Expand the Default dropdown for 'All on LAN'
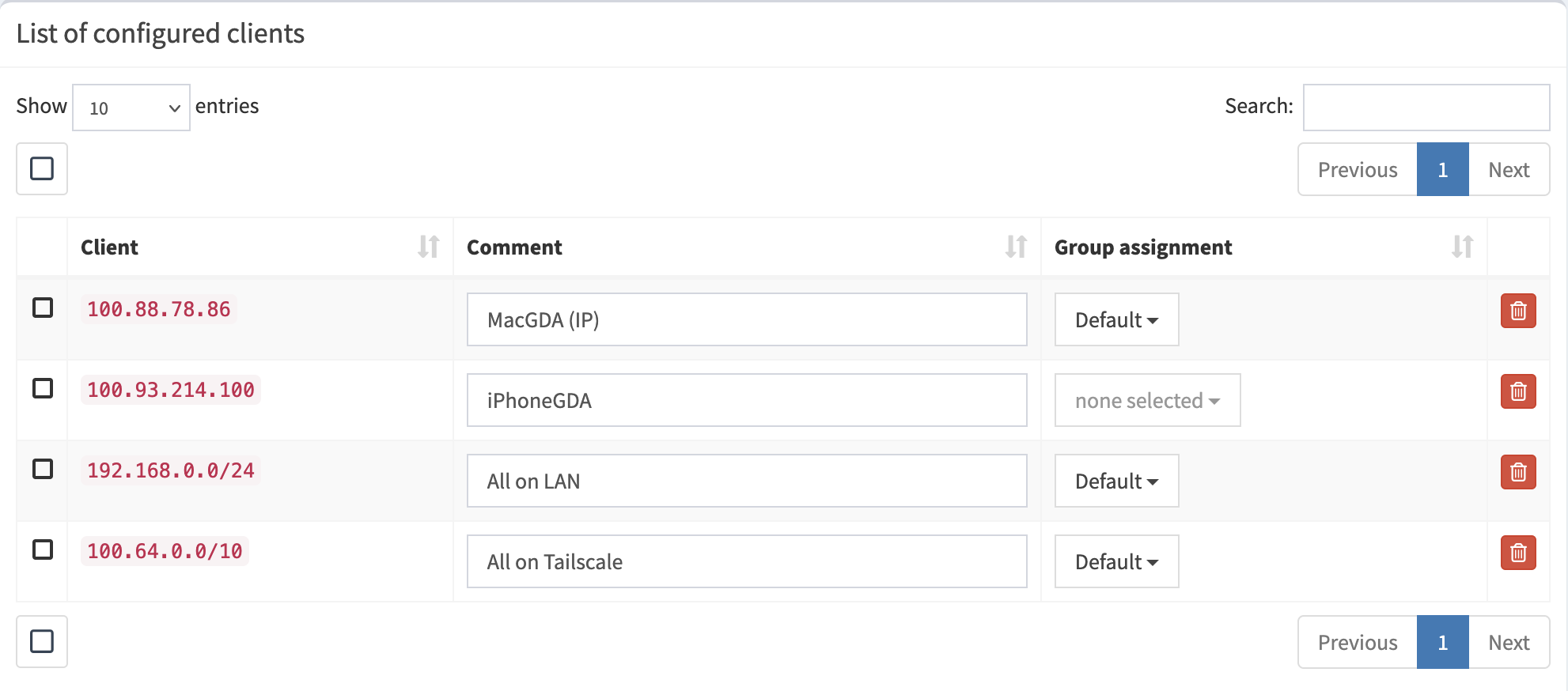The image size is (1568, 691). 1116,481
